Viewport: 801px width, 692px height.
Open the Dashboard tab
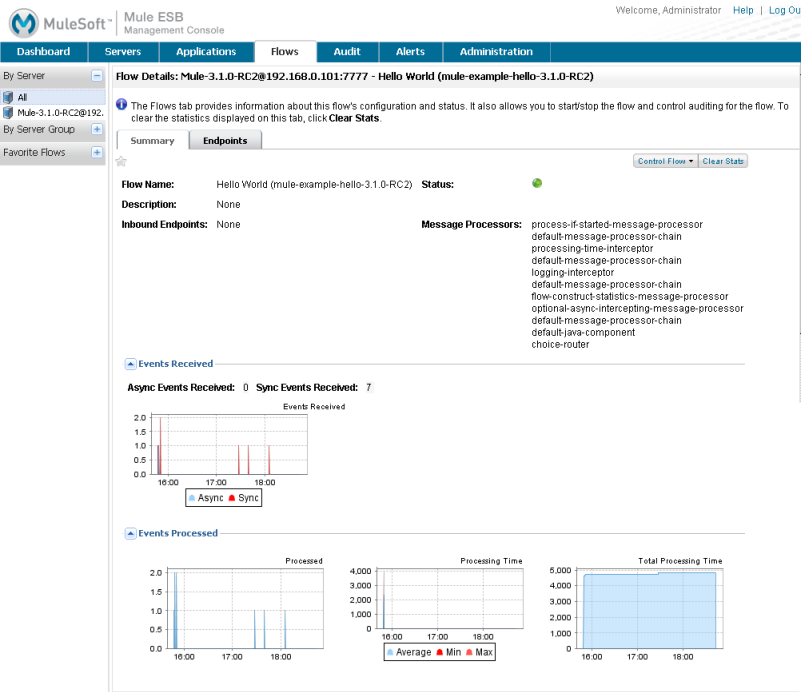click(x=43, y=52)
